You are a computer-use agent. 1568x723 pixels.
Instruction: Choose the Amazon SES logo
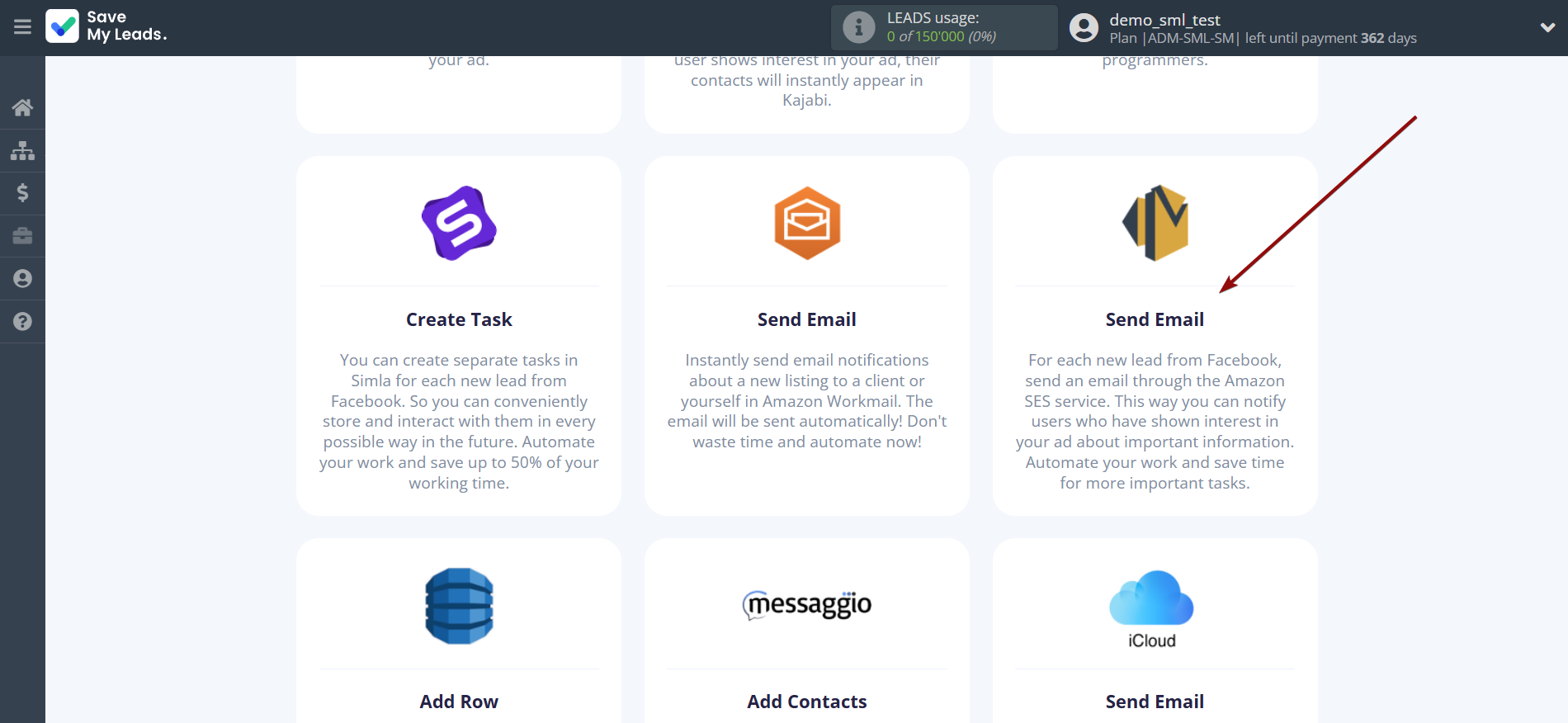click(x=1155, y=223)
